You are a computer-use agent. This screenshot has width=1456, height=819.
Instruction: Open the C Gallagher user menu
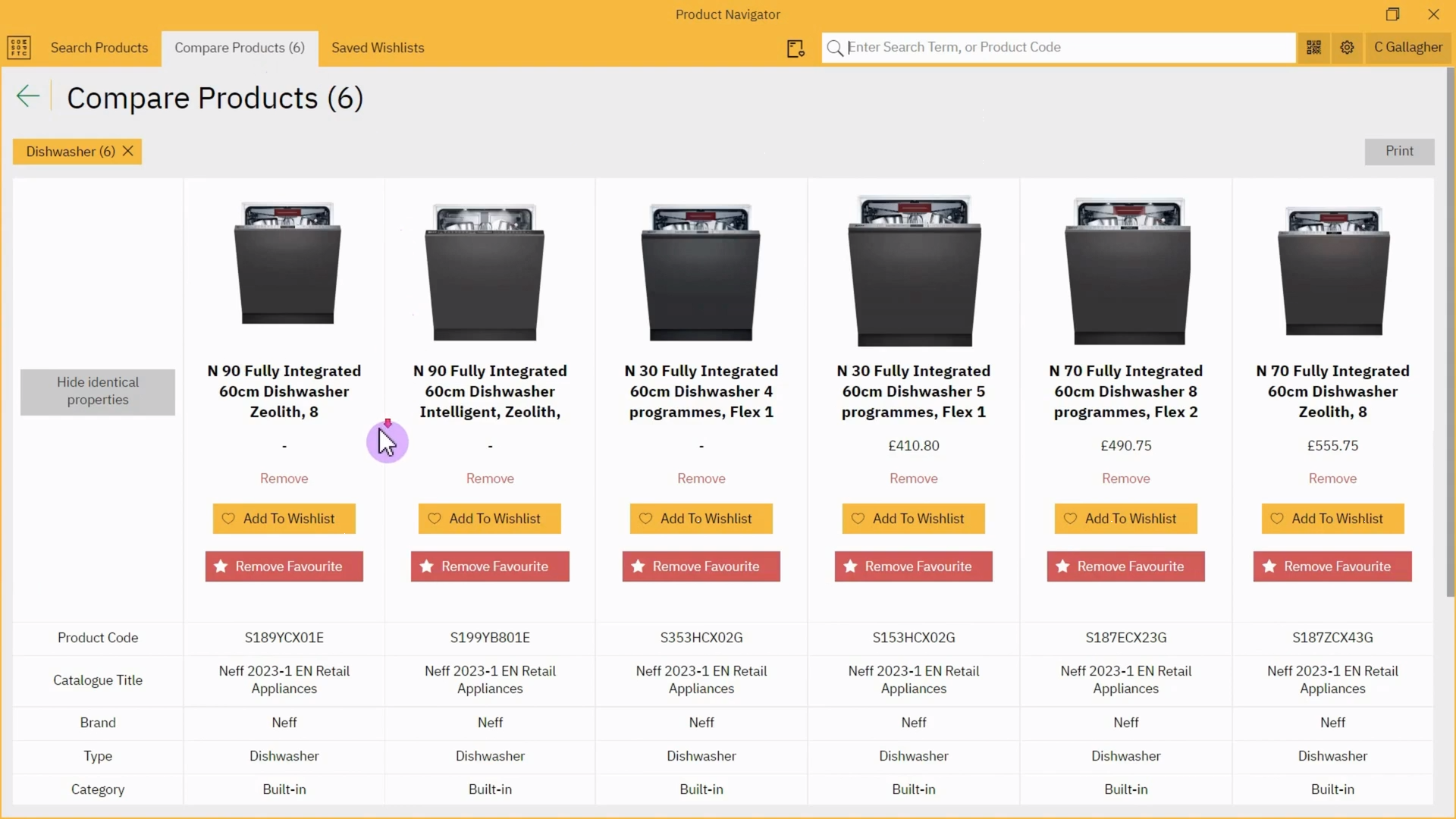coord(1408,48)
